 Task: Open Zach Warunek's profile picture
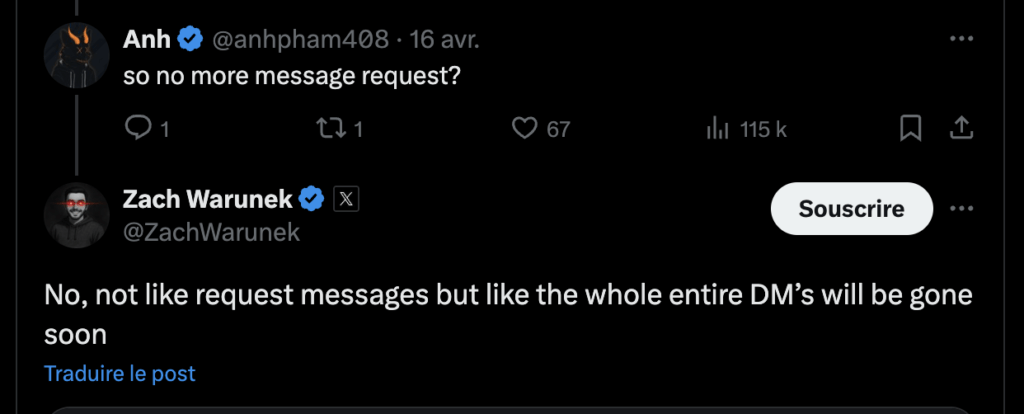75,215
